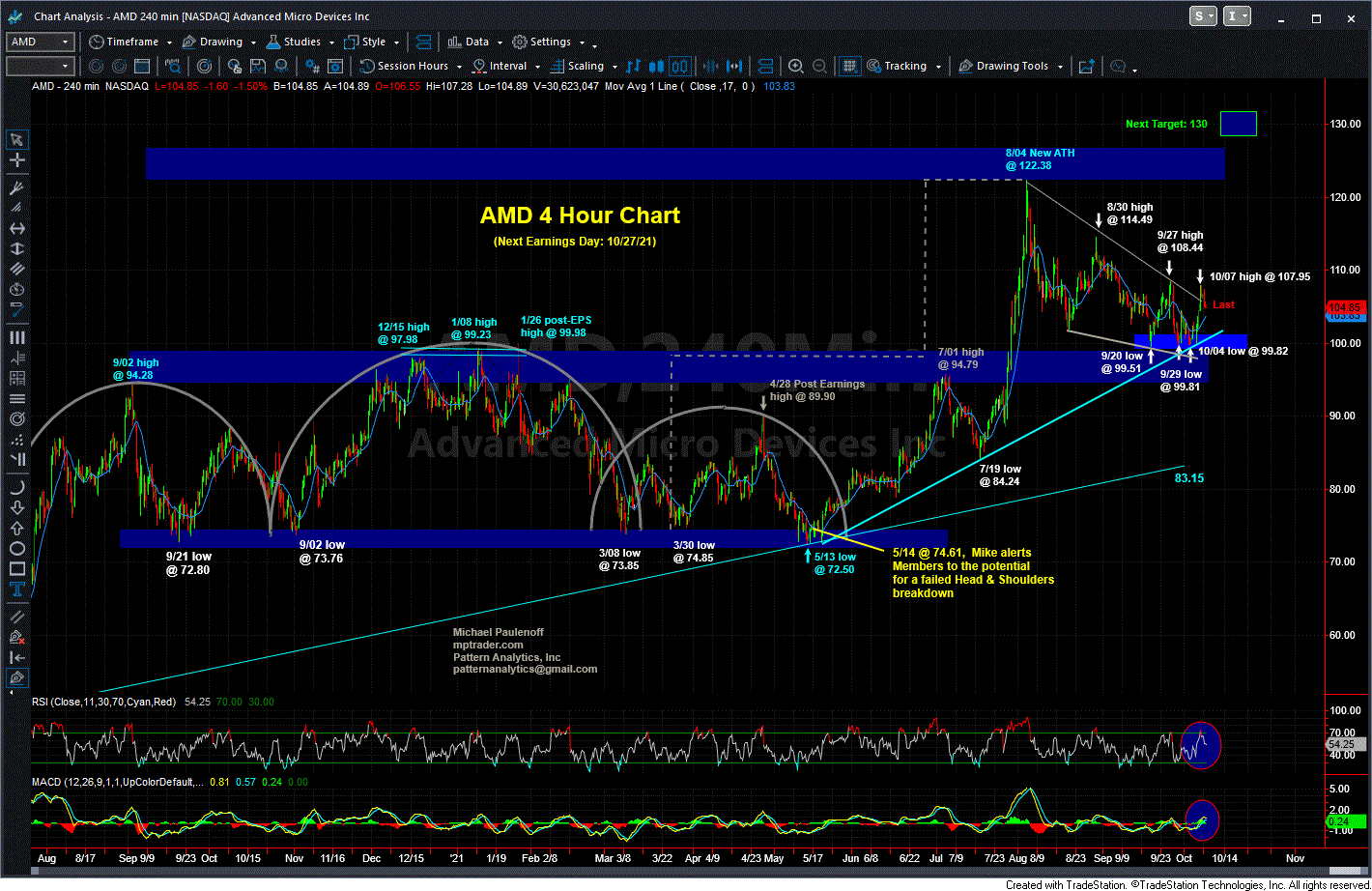The height and width of the screenshot is (891, 1372).
Task: Click the 130.00 price axis label
Action: click(x=1343, y=124)
